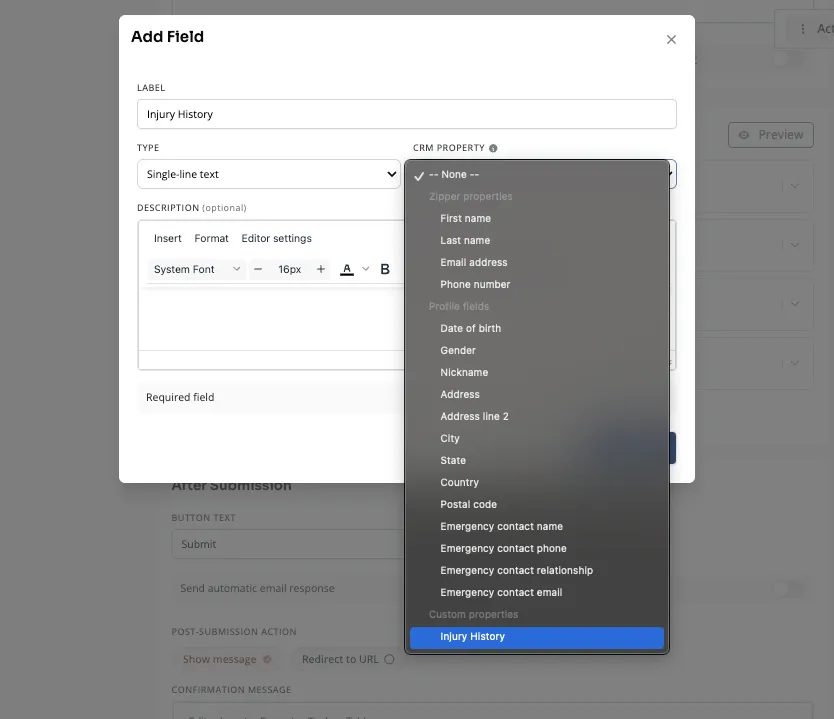The width and height of the screenshot is (834, 719).
Task: Click the text color A icon
Action: tap(347, 269)
